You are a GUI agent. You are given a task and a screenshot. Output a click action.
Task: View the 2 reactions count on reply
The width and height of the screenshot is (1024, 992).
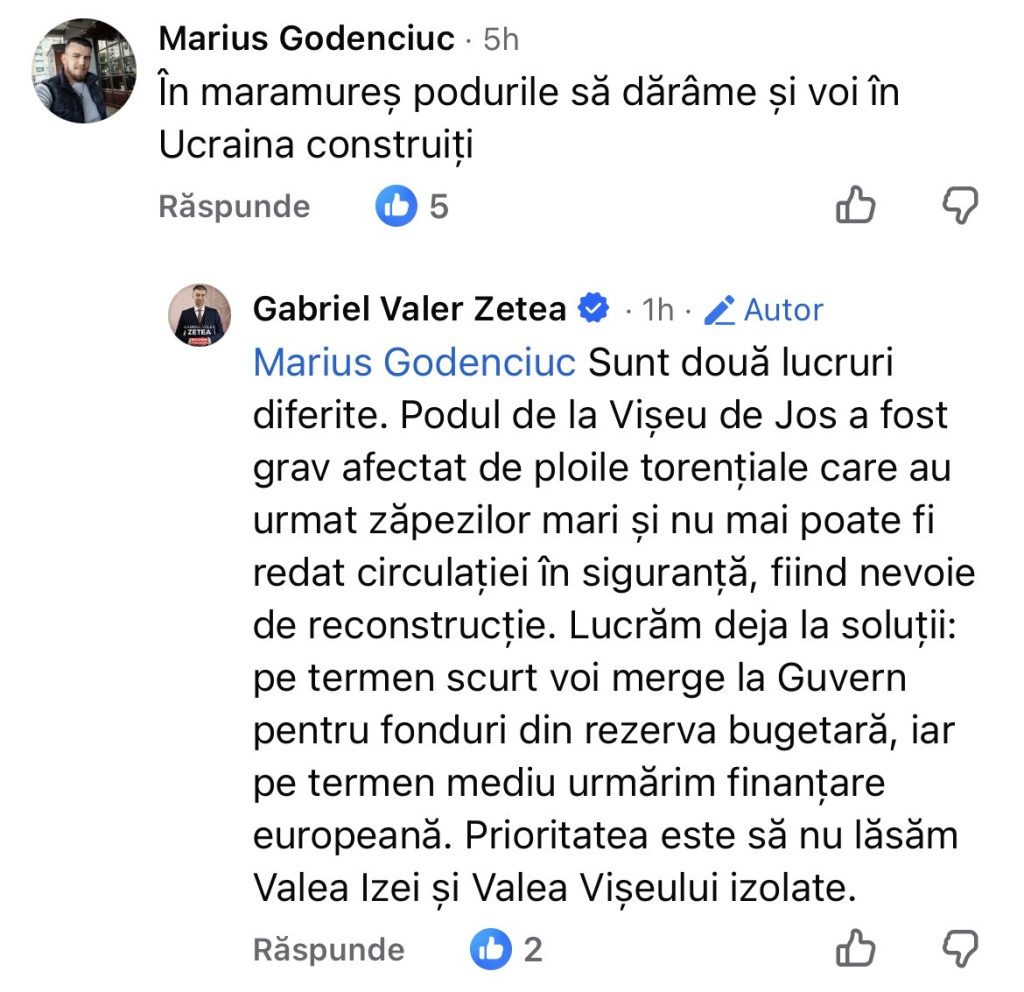(533, 948)
